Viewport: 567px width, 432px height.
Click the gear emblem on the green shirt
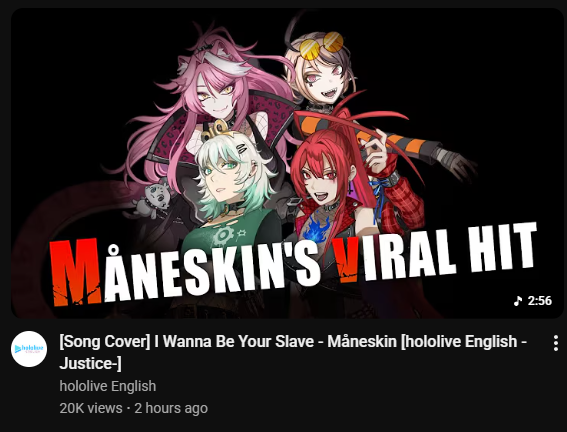pyautogui.click(x=225, y=236)
